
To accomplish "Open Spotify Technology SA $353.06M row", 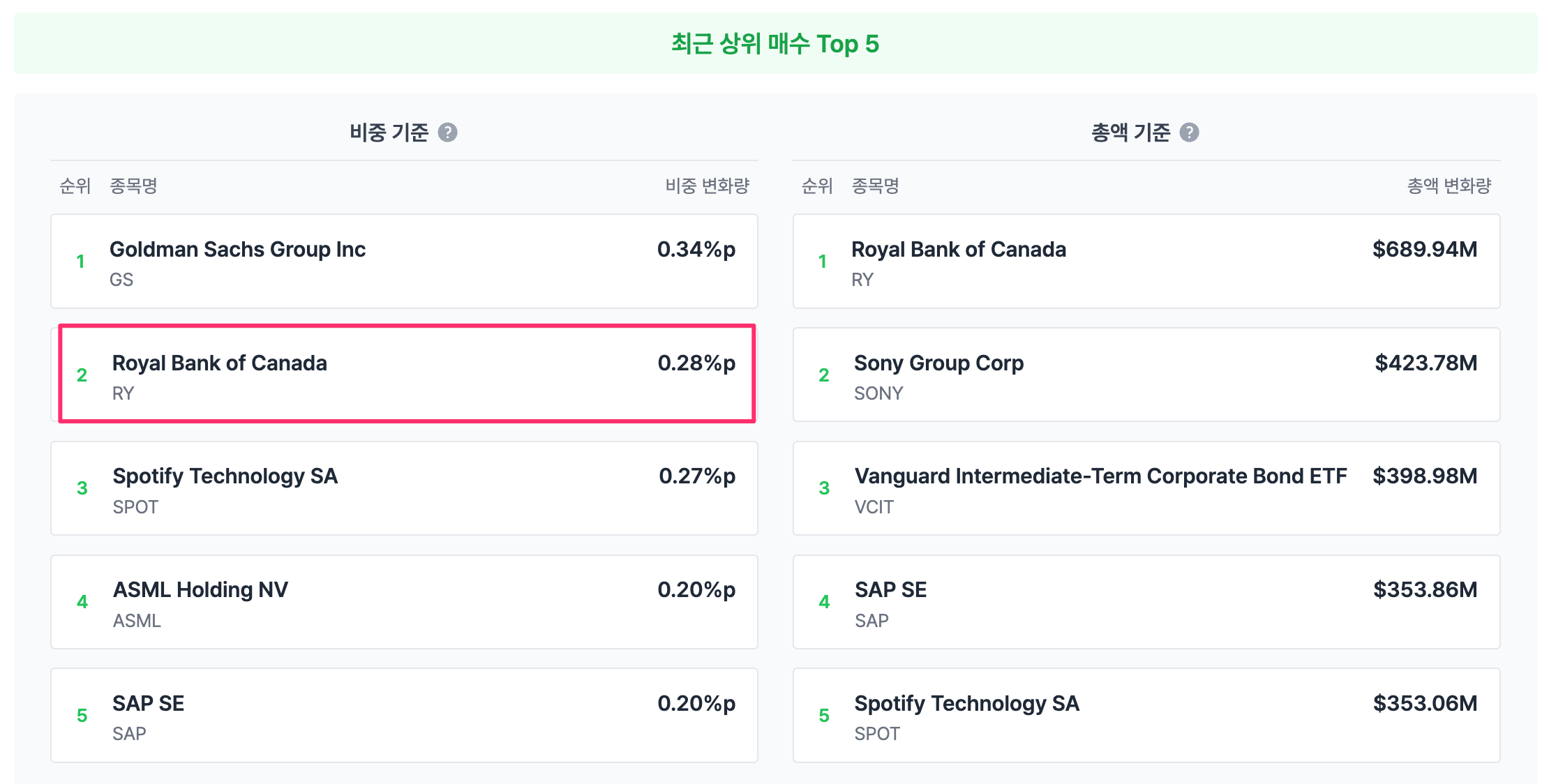I will point(1146,716).
